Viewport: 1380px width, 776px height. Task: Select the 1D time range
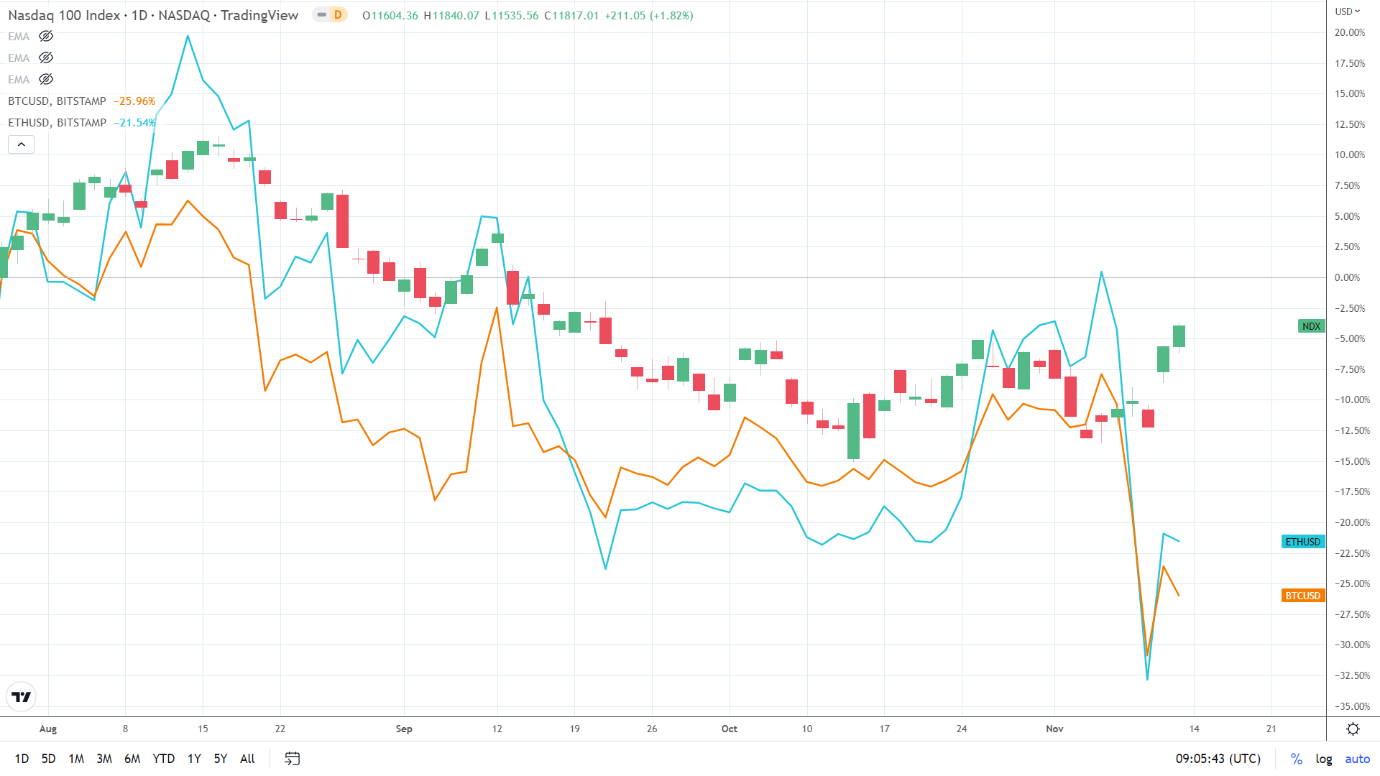21,759
